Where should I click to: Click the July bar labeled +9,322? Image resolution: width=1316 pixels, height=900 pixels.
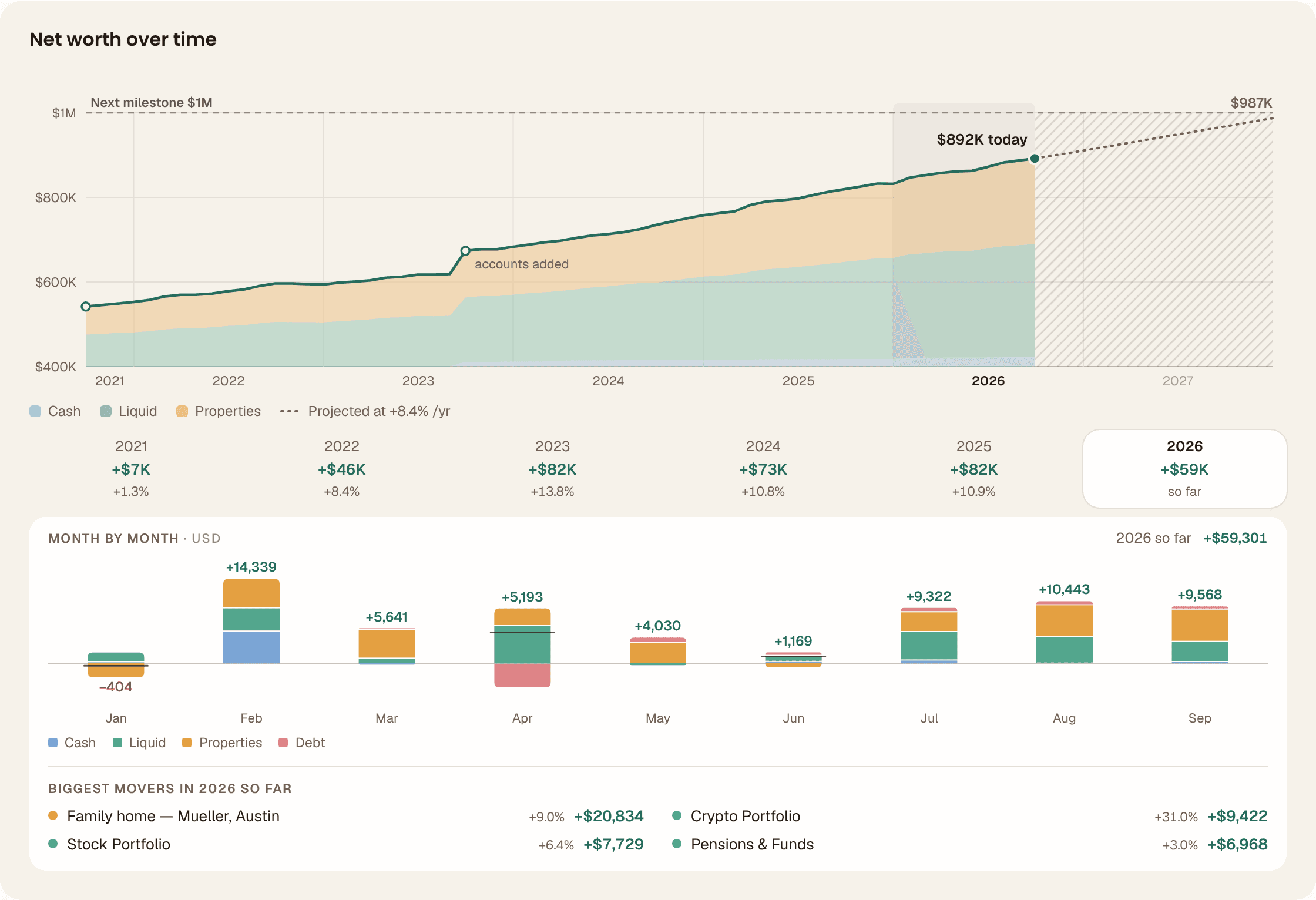click(929, 636)
